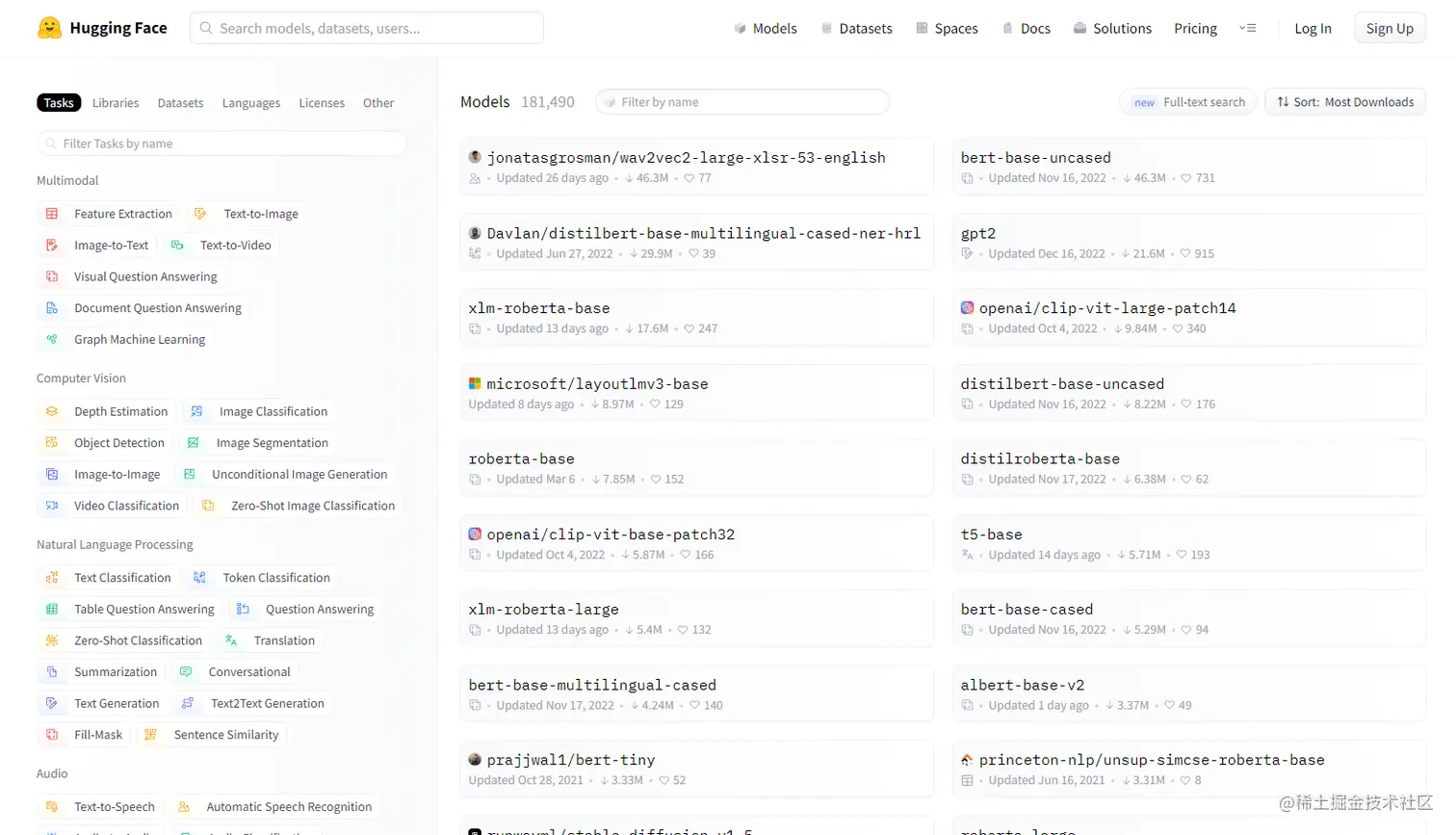Click the Log In link
Screen dimensions: 1456x835
tap(1313, 28)
